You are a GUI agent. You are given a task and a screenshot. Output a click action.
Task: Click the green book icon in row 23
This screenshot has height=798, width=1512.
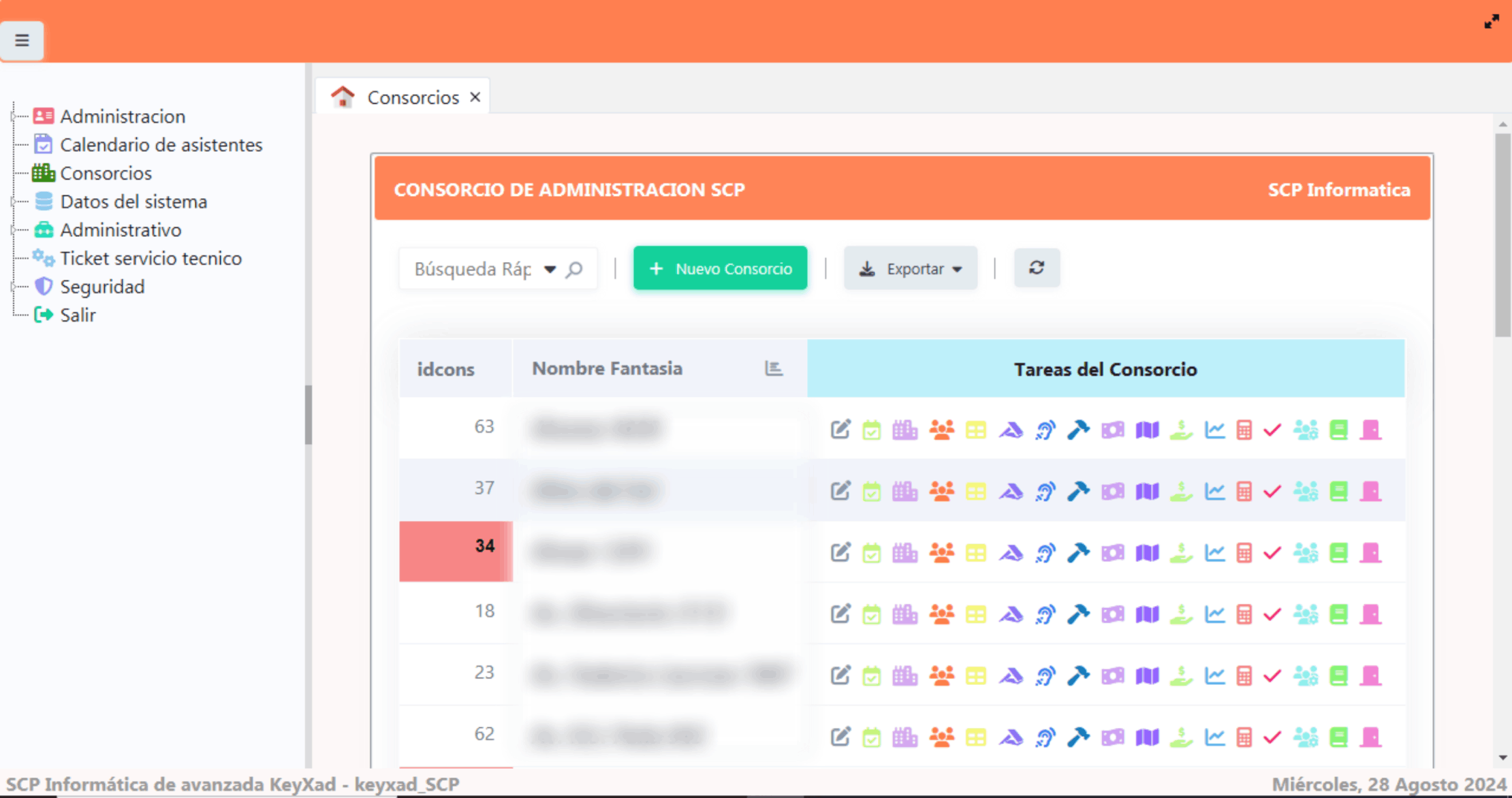point(1339,676)
